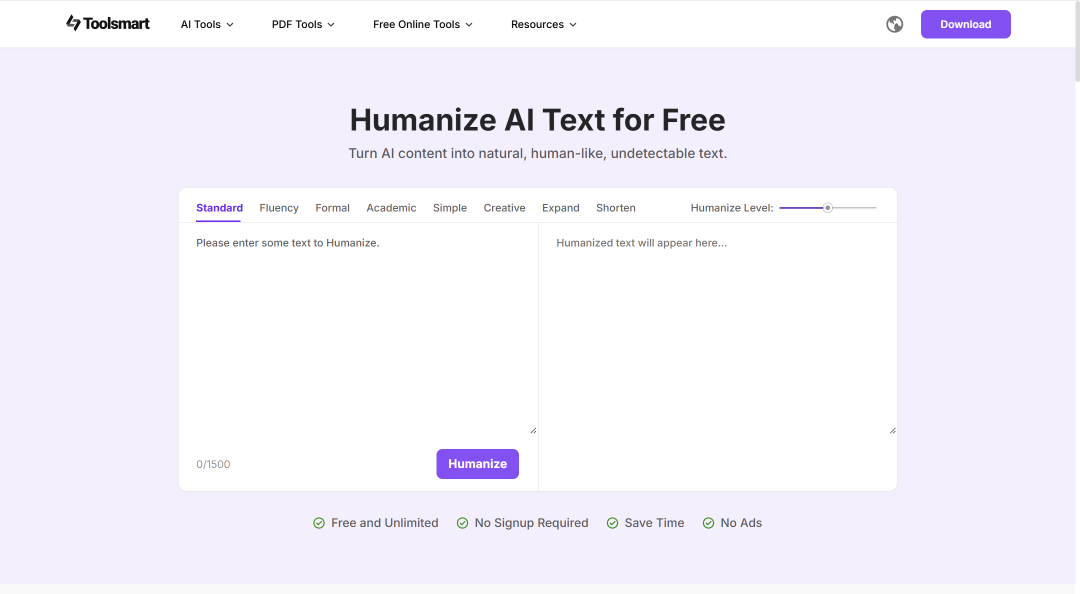Click the Save Time checkmark icon
The height and width of the screenshot is (594, 1080).
(612, 523)
